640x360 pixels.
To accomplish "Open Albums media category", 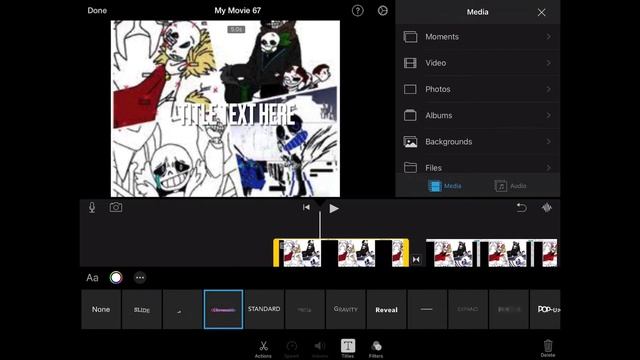I will (x=478, y=116).
